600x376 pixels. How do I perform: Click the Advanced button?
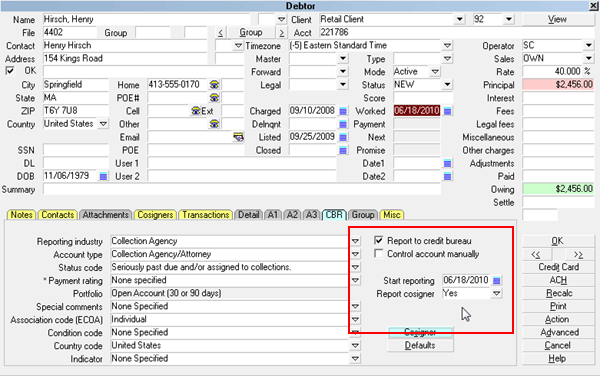click(558, 332)
